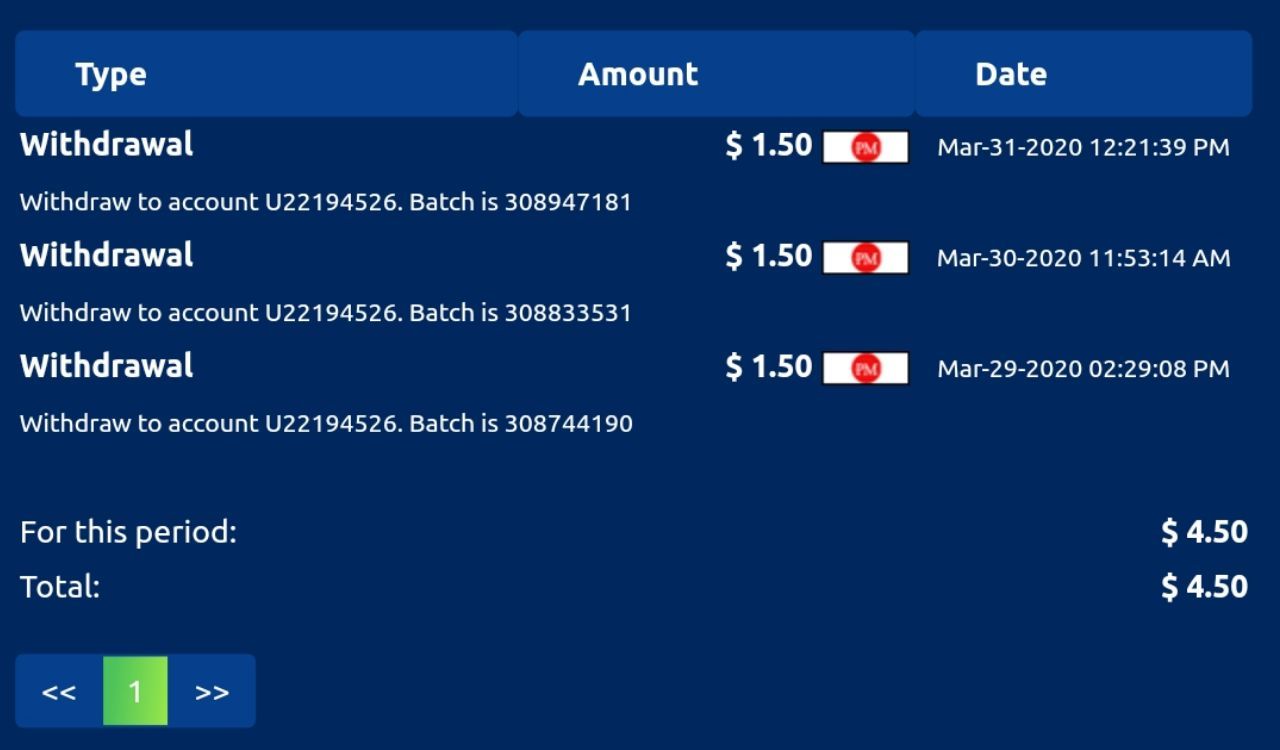Click the Perfect Money icon for Mar-29 withdrawal
This screenshot has width=1280, height=750.
click(865, 369)
